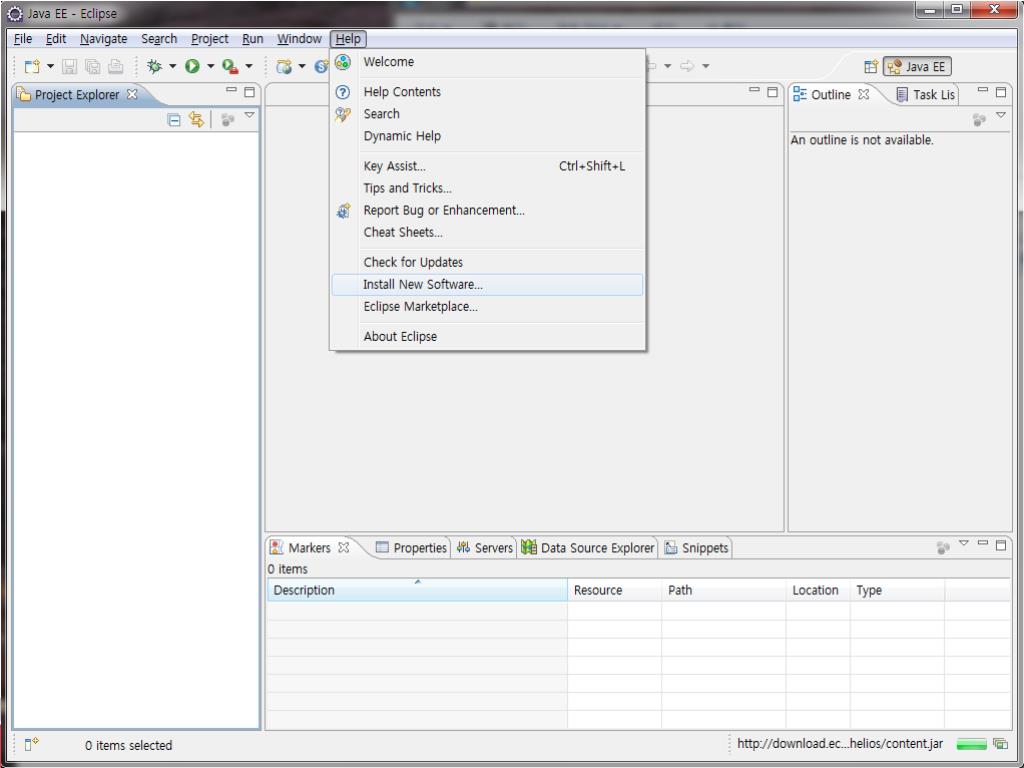The width and height of the screenshot is (1024, 768).
Task: Minimize the Project Explorer panel
Action: point(231,89)
